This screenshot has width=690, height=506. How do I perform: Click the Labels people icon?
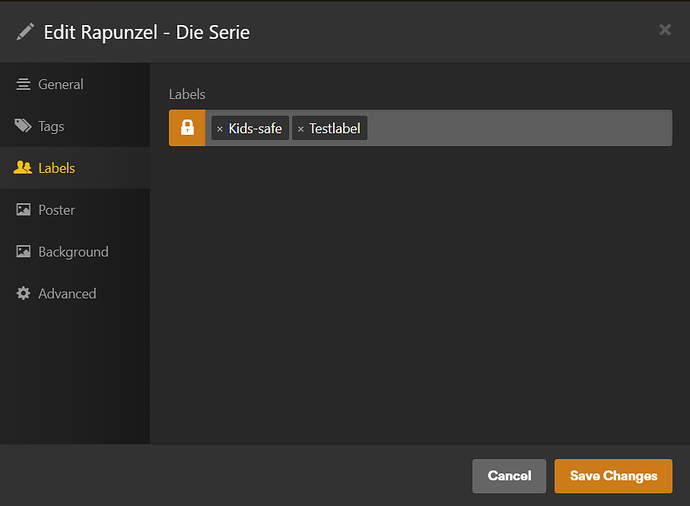click(23, 168)
